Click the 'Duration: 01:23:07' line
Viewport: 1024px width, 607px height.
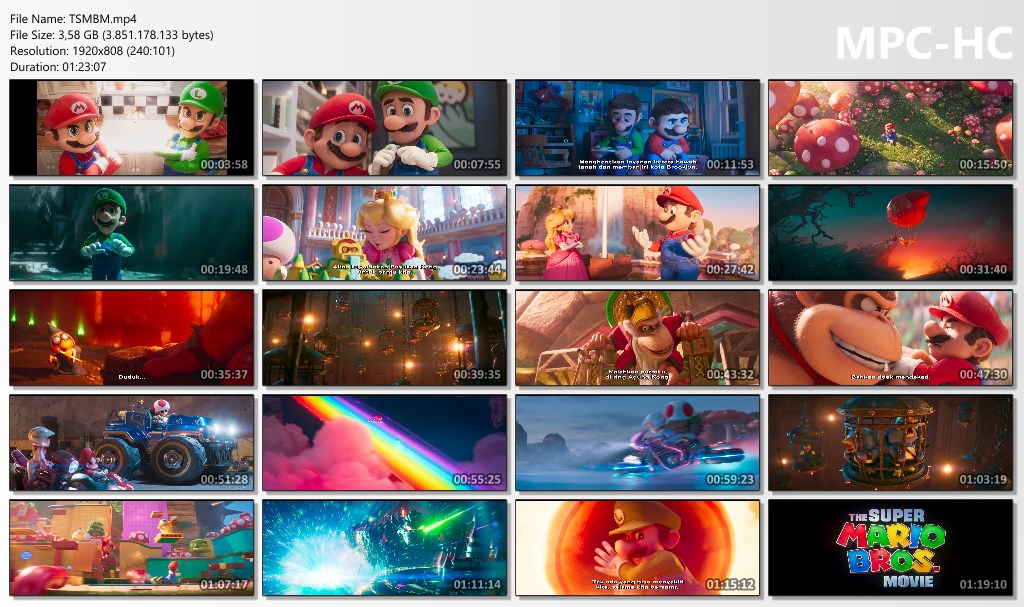pyautogui.click(x=58, y=67)
